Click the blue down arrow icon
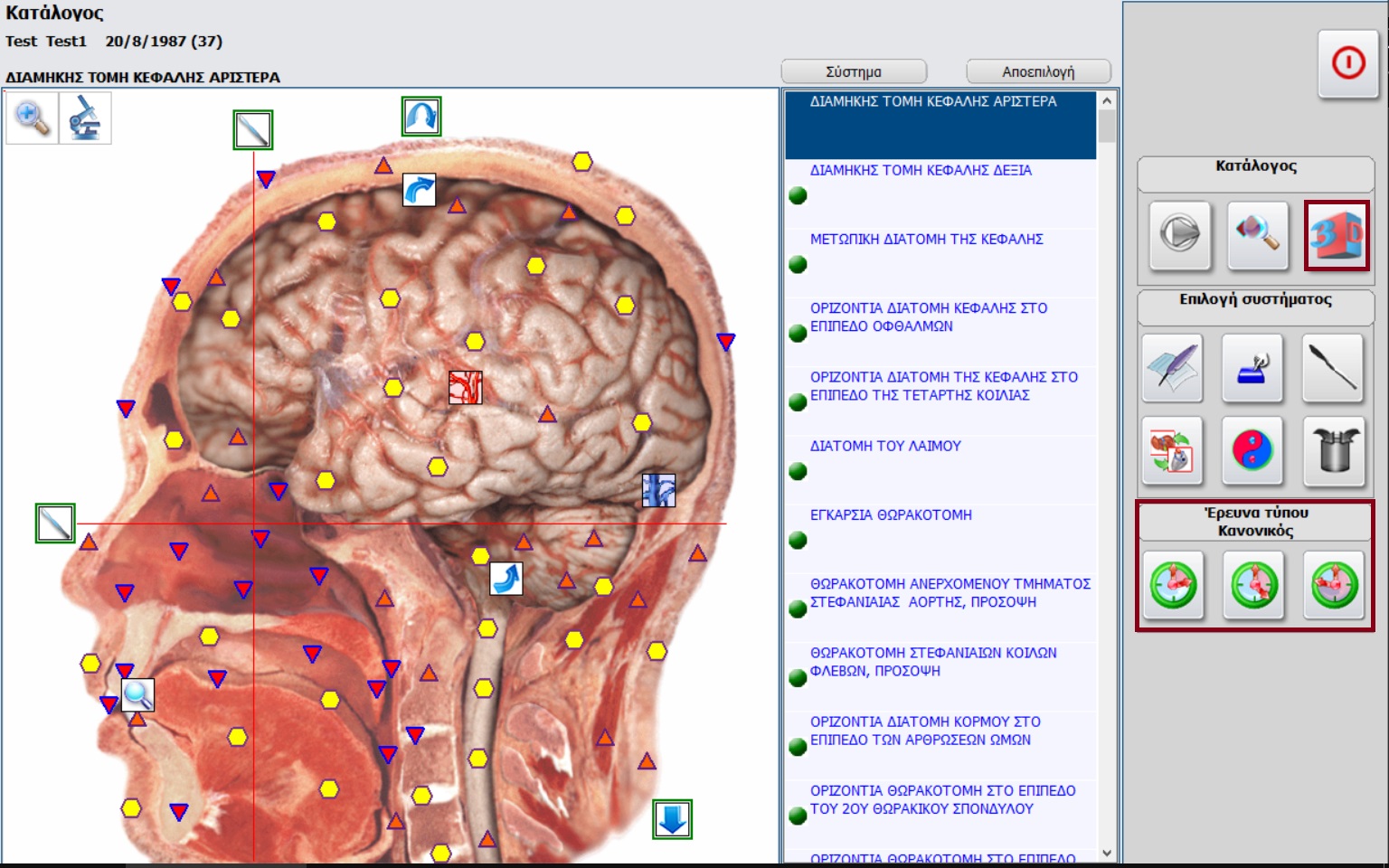Image resolution: width=1389 pixels, height=868 pixels. pyautogui.click(x=673, y=819)
